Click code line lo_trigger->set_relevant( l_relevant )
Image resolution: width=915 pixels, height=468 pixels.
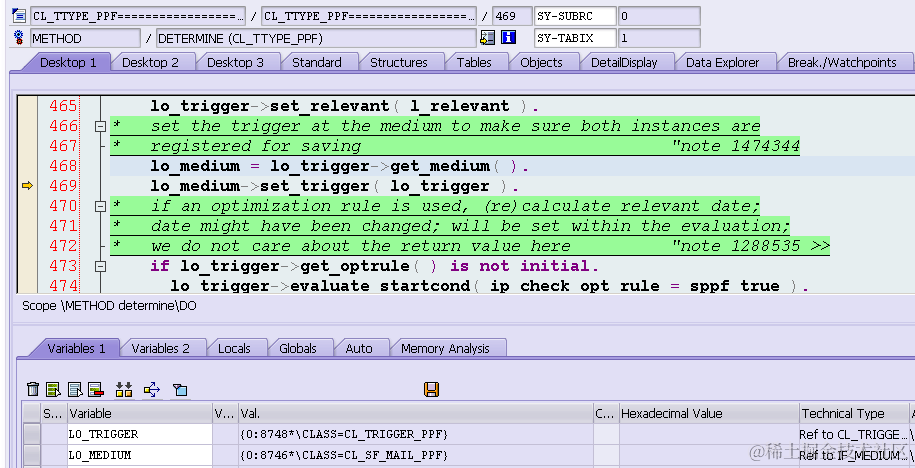(344, 106)
